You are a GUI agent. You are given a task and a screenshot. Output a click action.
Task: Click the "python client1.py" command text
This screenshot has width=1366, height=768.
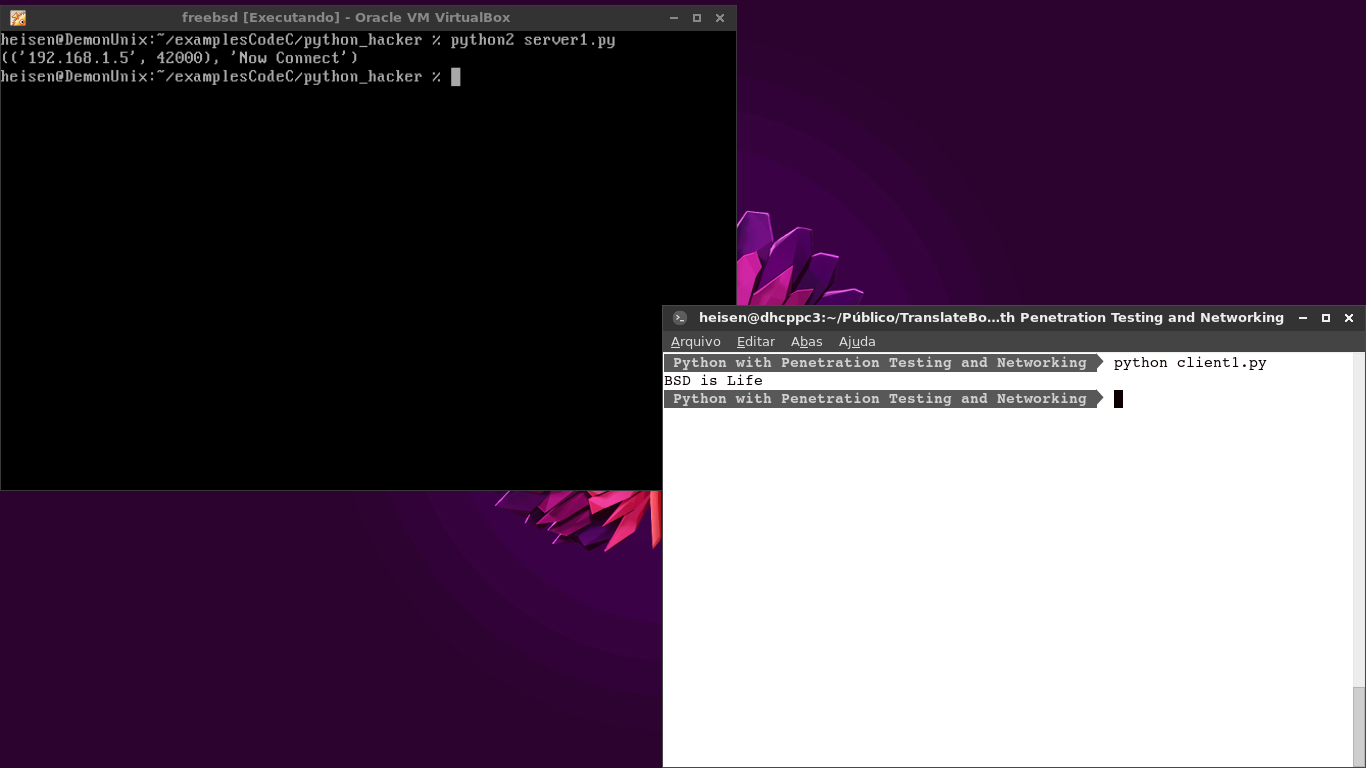[x=1190, y=363]
